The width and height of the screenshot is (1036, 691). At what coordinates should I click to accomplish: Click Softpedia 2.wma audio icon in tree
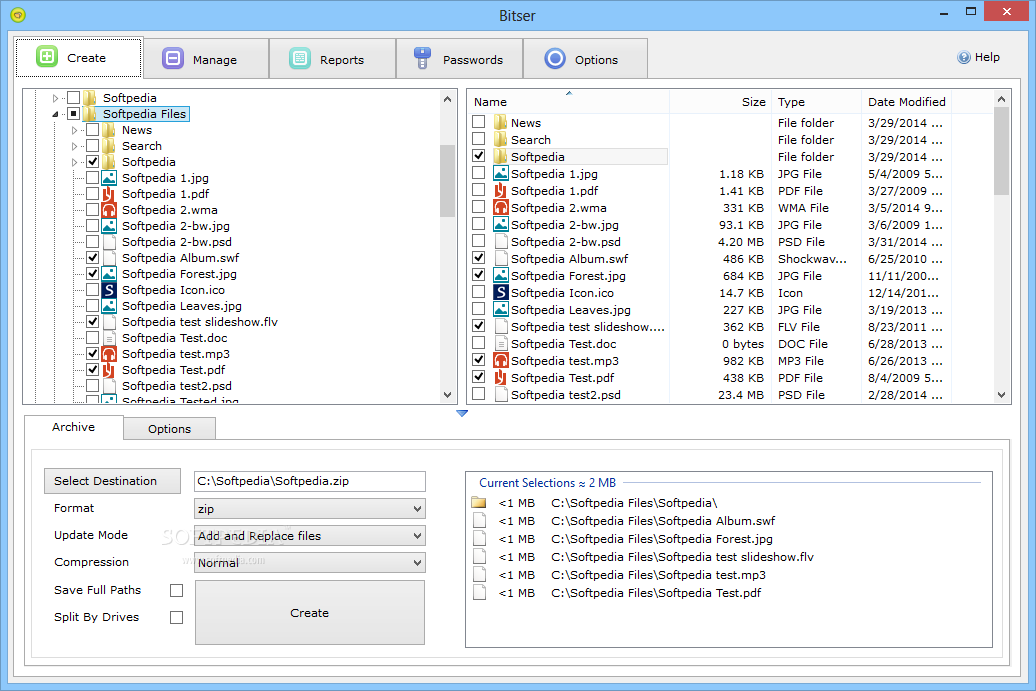pyautogui.click(x=109, y=209)
